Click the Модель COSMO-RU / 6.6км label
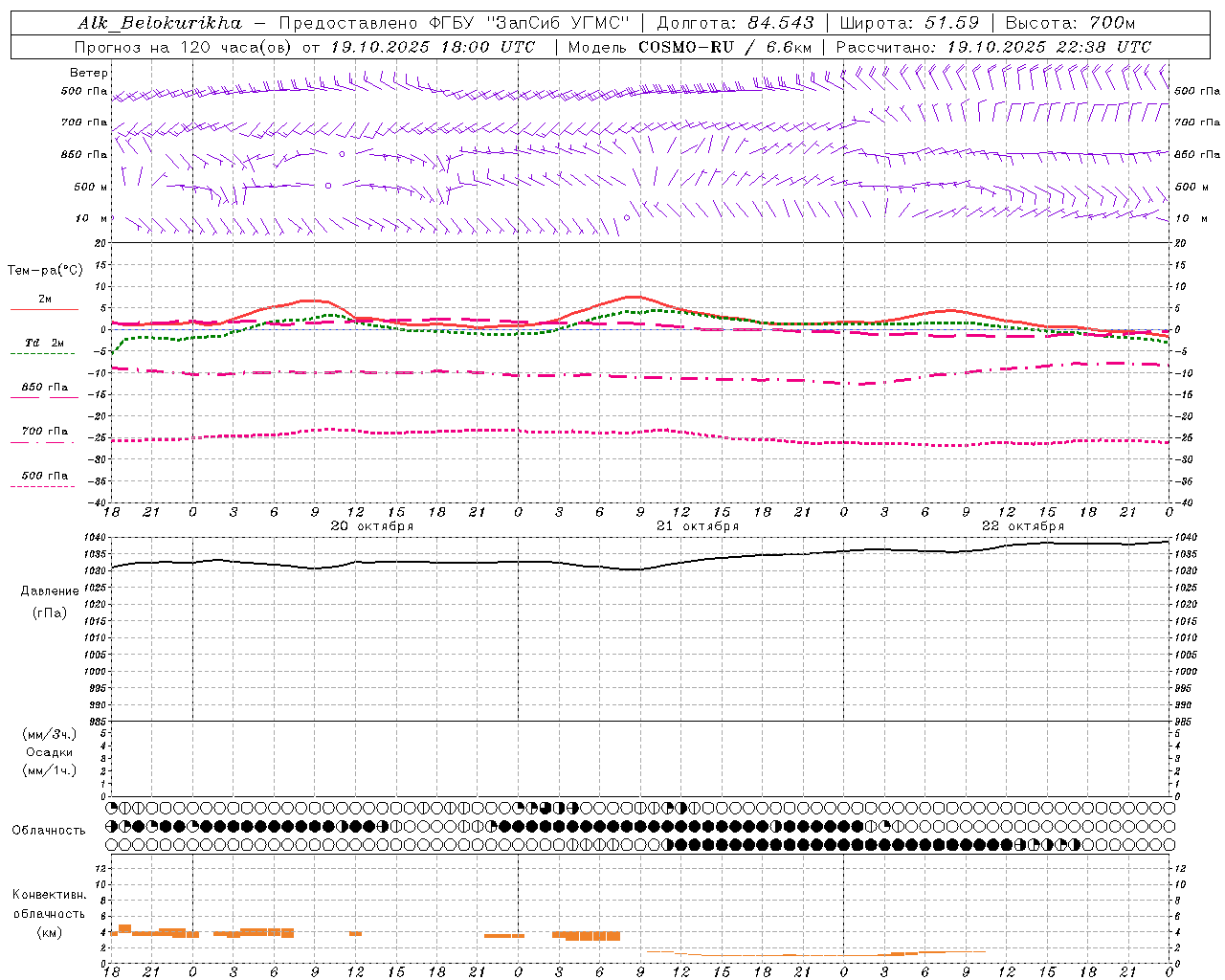Image resolution: width=1225 pixels, height=980 pixels. tap(689, 47)
